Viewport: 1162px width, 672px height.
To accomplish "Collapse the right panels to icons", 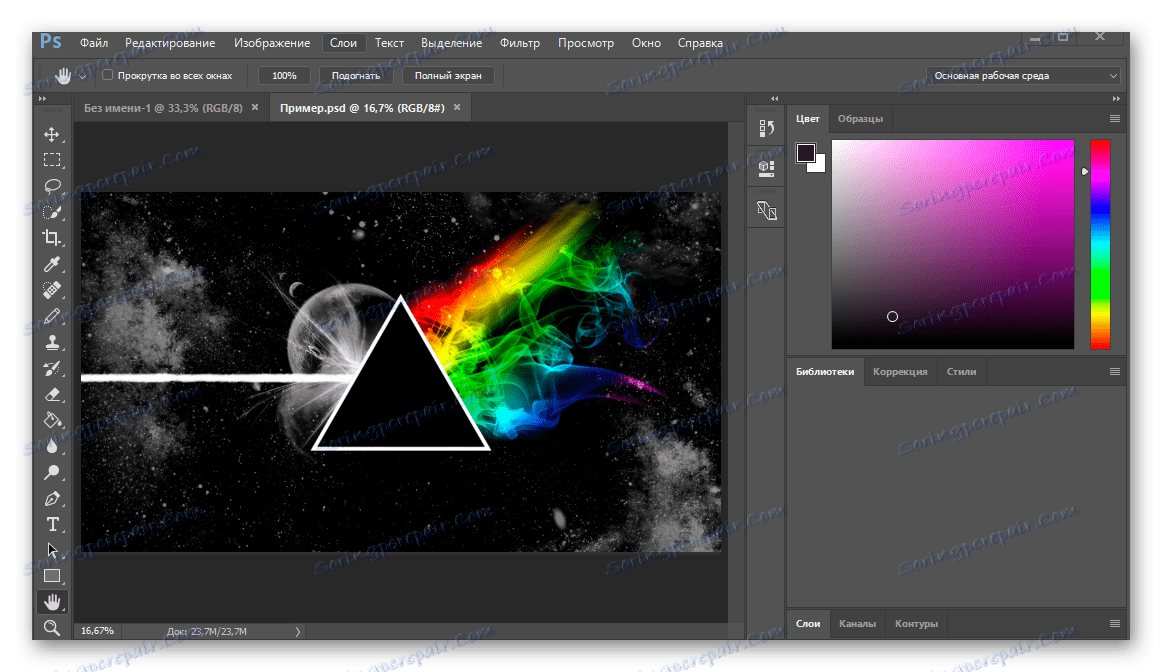I will tap(1115, 99).
